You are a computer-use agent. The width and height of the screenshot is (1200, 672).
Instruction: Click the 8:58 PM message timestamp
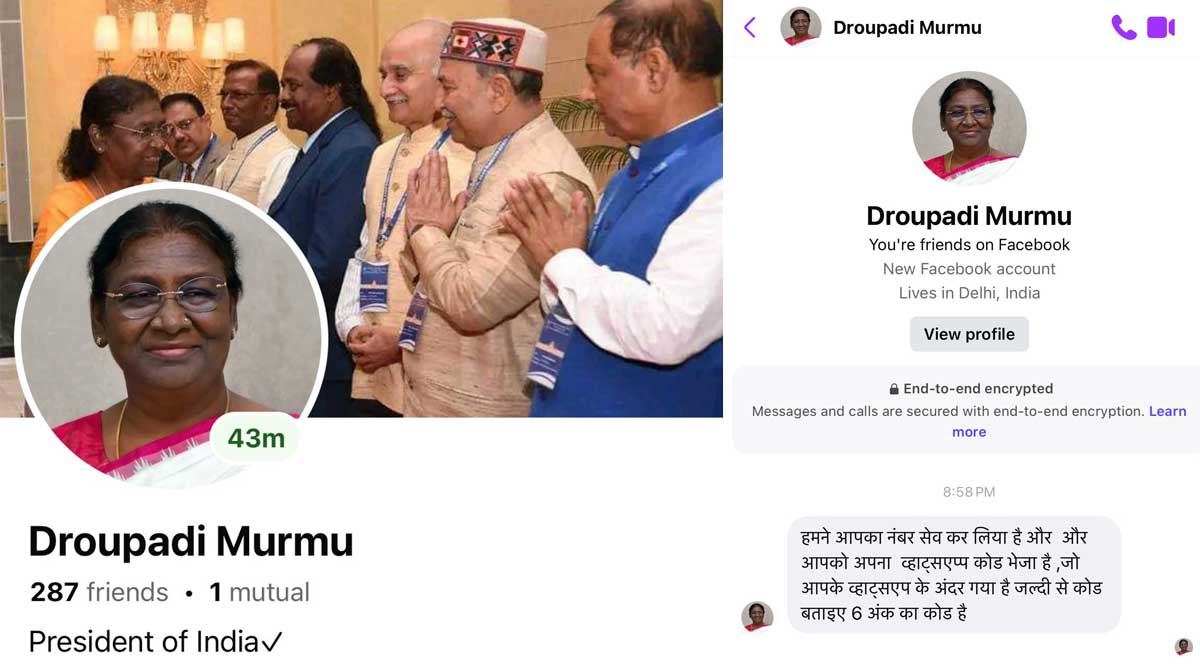click(x=969, y=492)
